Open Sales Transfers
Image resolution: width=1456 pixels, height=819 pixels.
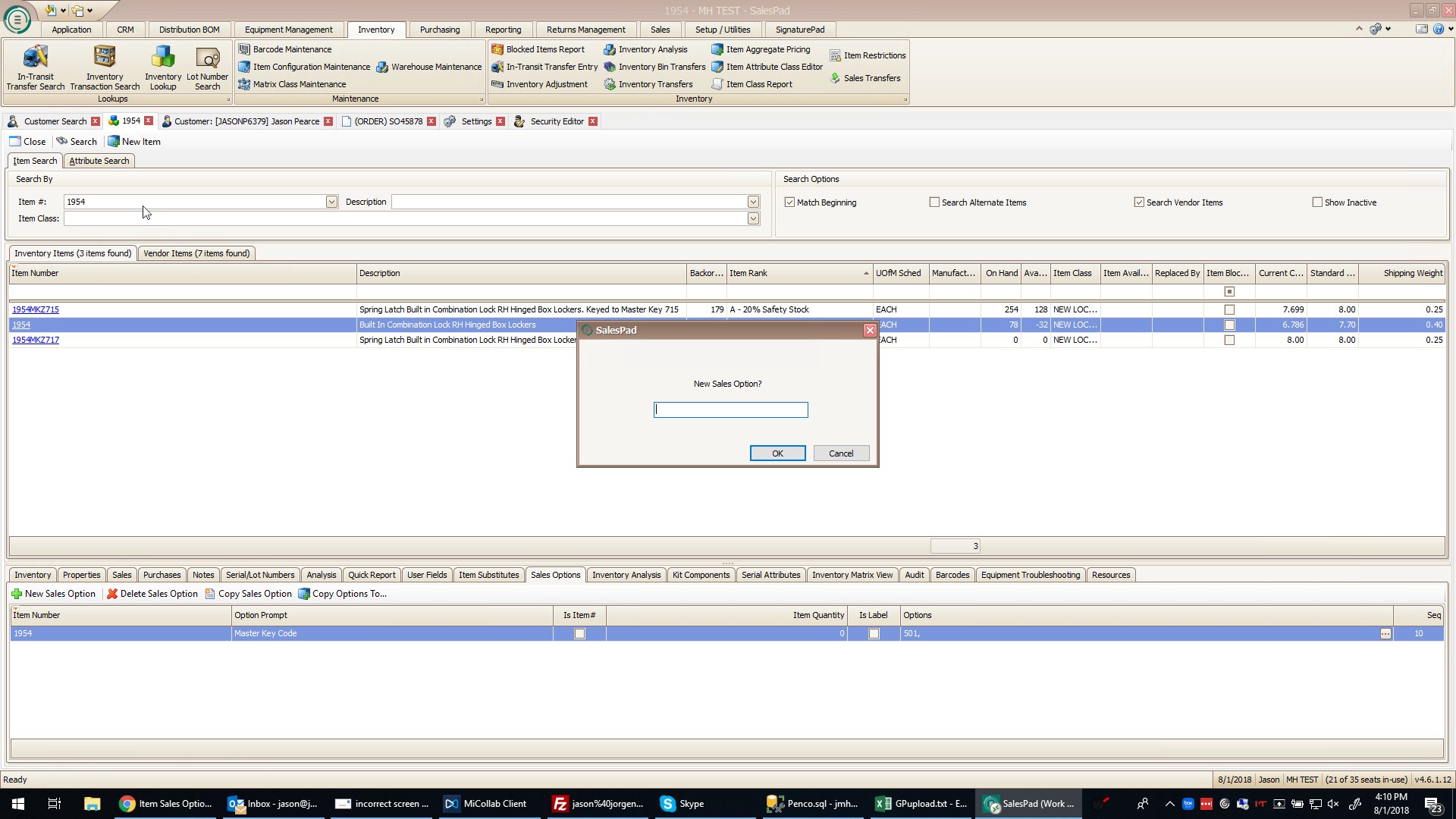point(871,78)
